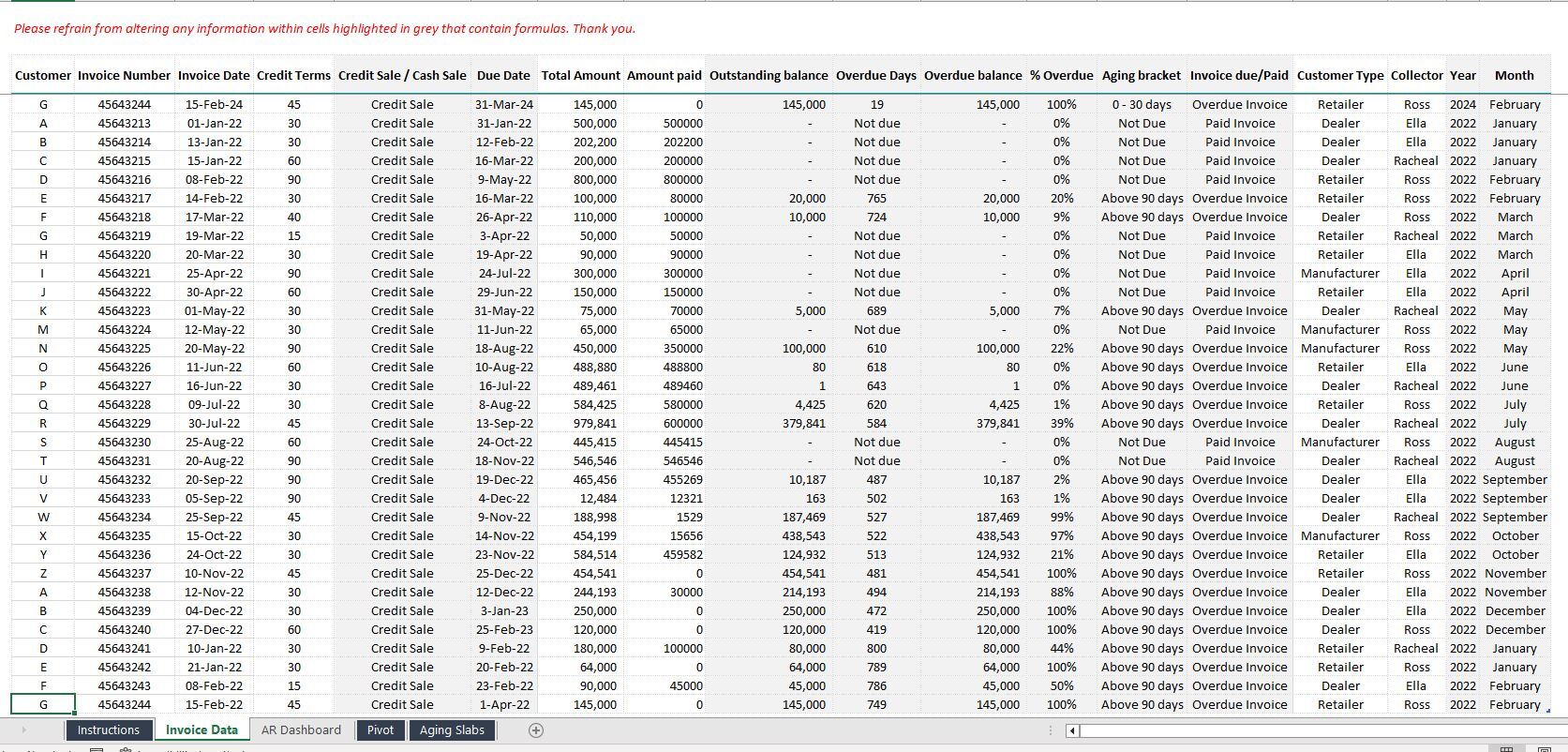1568x752 pixels.
Task: Select the Total Amount header cell
Action: click(x=580, y=75)
